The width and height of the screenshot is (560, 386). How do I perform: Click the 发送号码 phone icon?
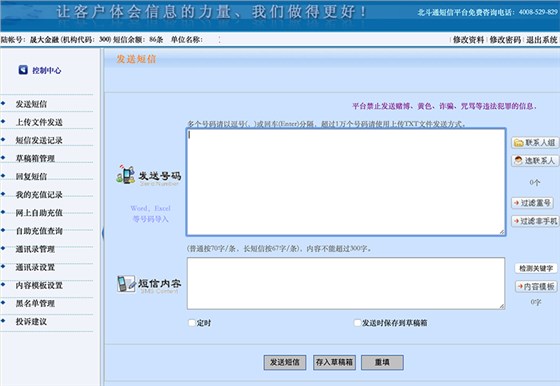tap(126, 175)
